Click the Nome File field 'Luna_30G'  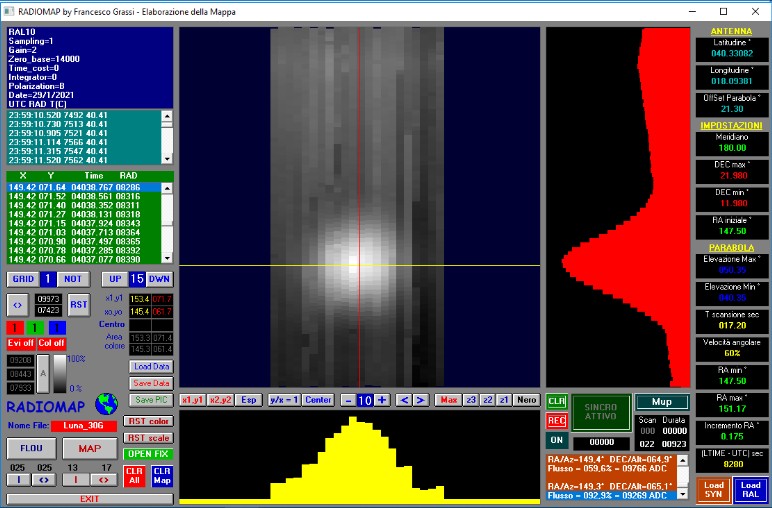pos(84,426)
